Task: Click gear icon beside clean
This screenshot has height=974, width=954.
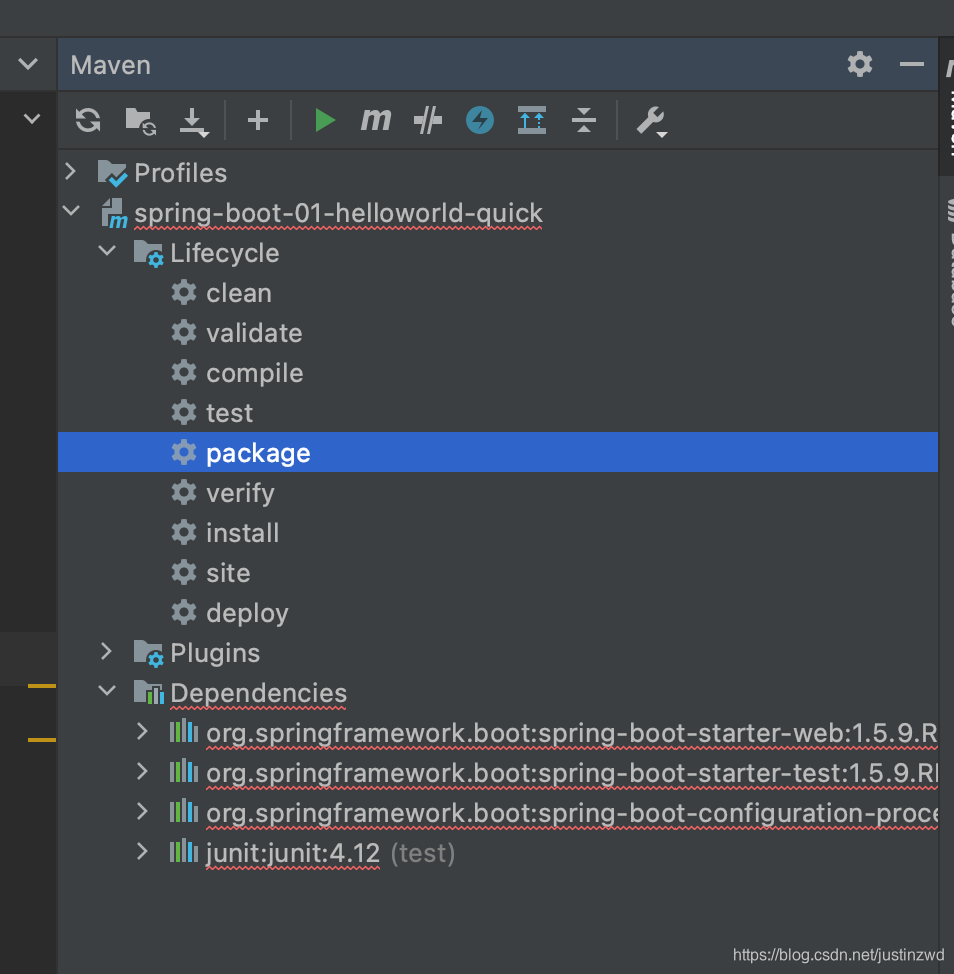Action: click(184, 292)
